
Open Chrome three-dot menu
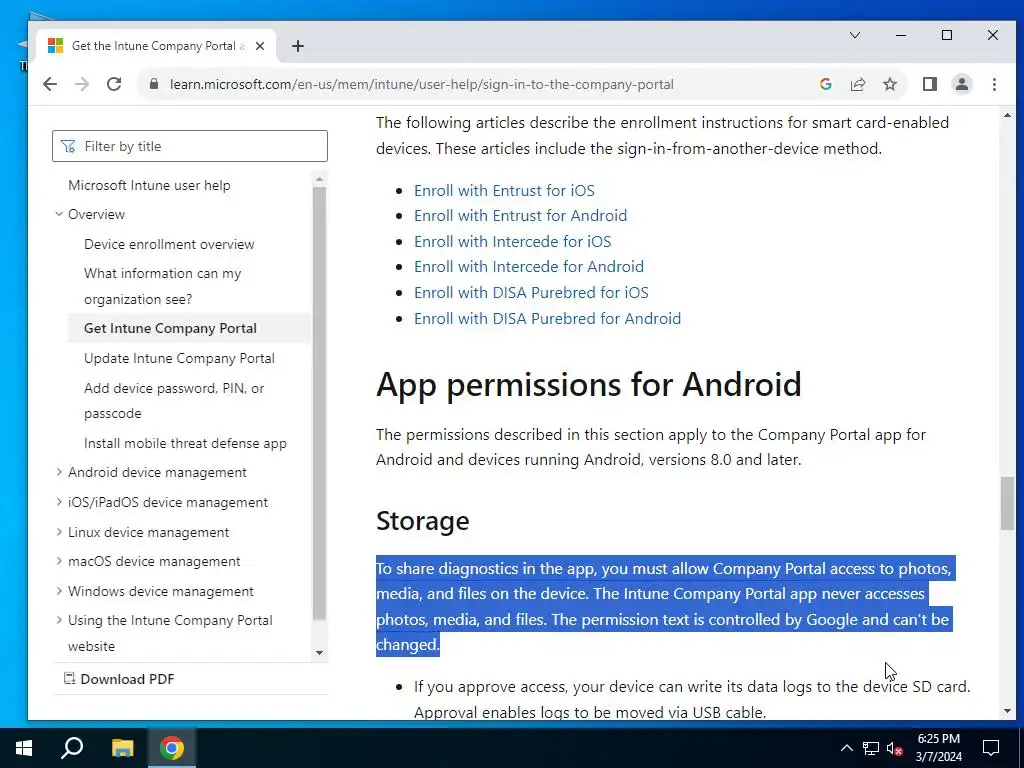(994, 84)
